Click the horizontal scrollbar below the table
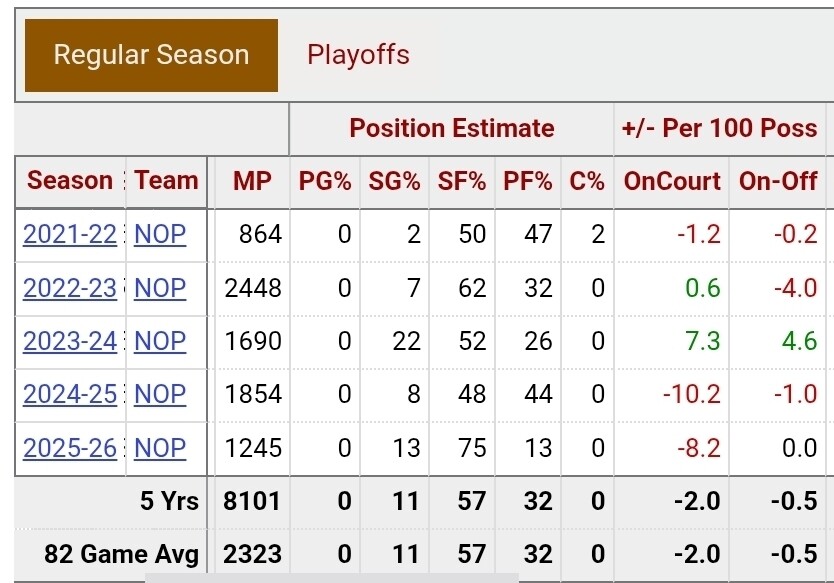This screenshot has height=583, width=834. tap(332, 577)
